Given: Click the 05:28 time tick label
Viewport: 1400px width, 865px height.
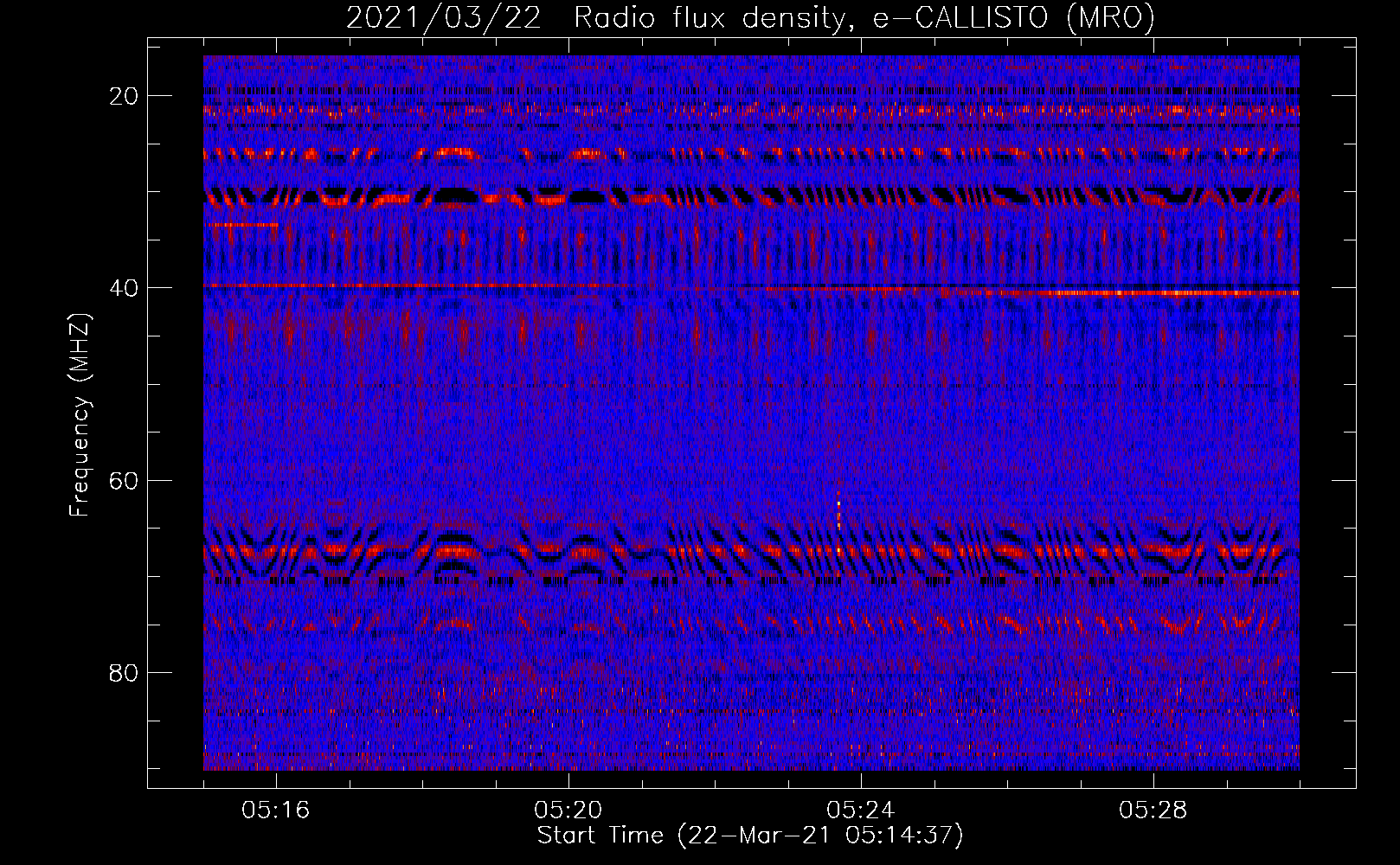Looking at the screenshot, I should coord(1153,811).
